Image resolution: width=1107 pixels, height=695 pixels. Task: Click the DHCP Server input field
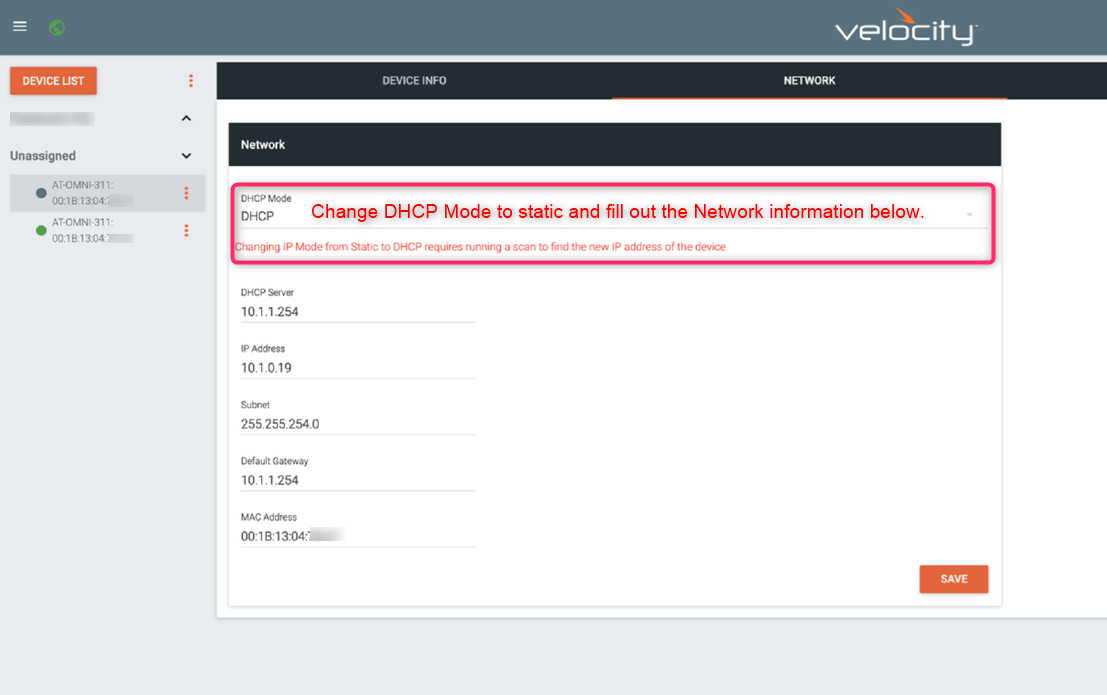pyautogui.click(x=357, y=311)
